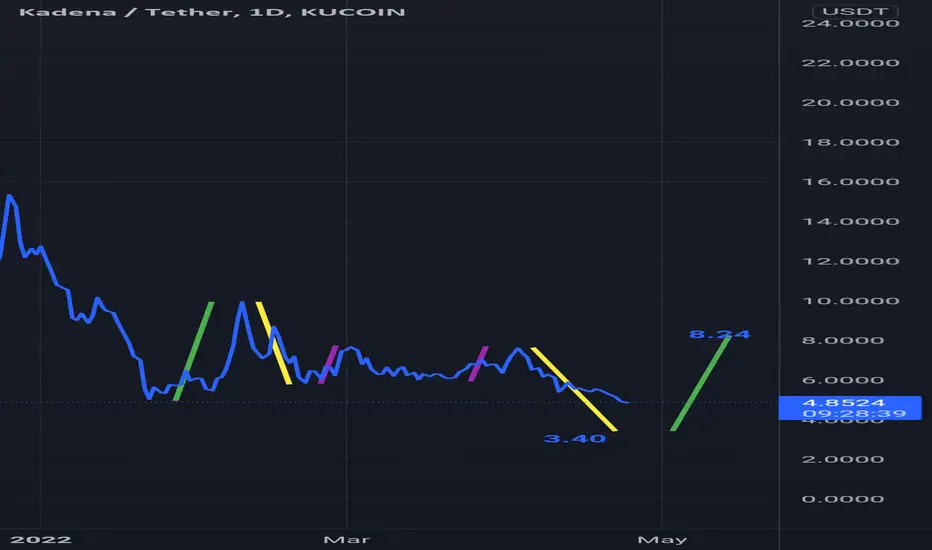Click the 18.0000 price axis label
932x550 pixels.
coord(851,142)
